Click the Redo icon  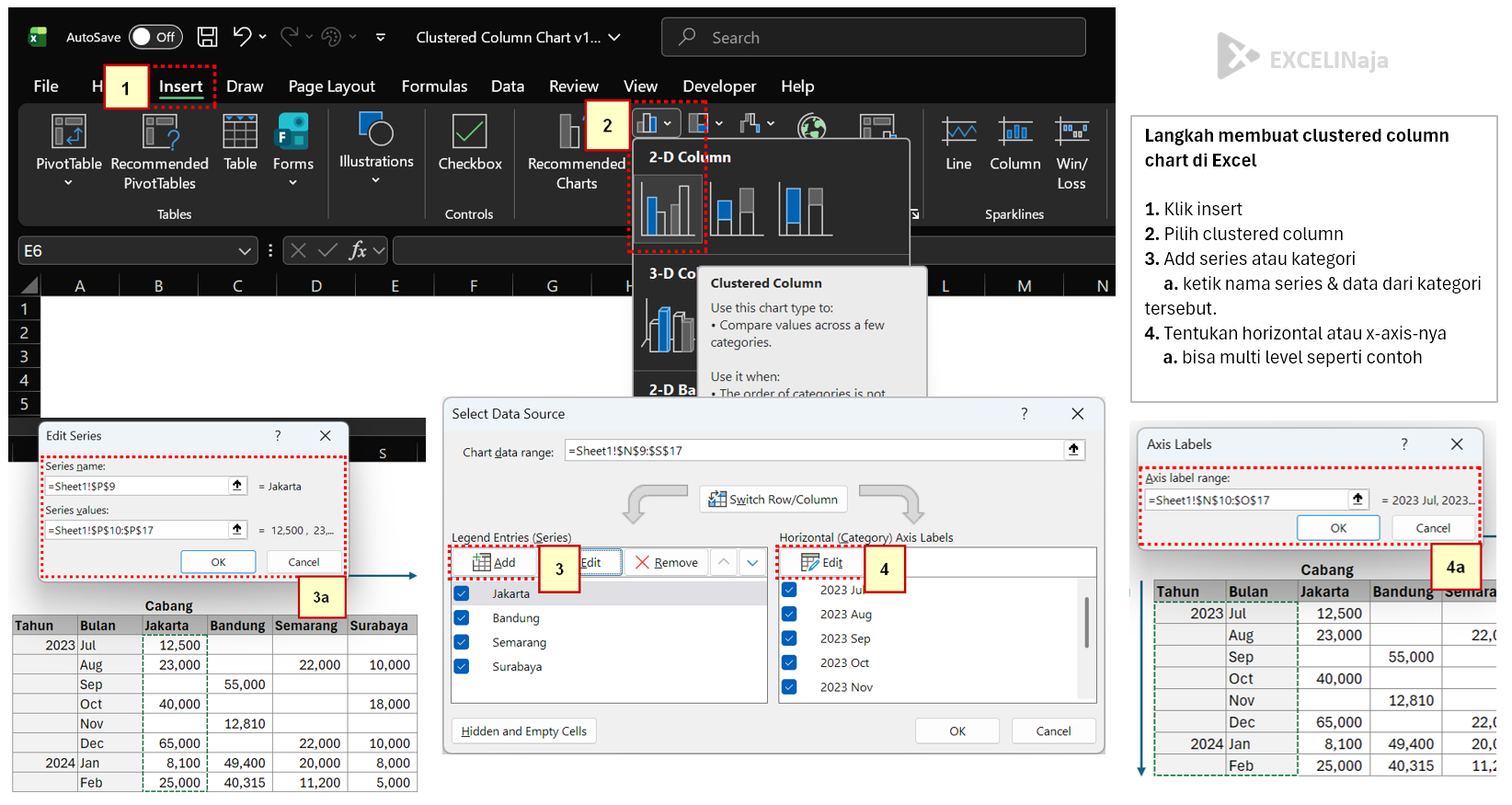click(x=289, y=37)
